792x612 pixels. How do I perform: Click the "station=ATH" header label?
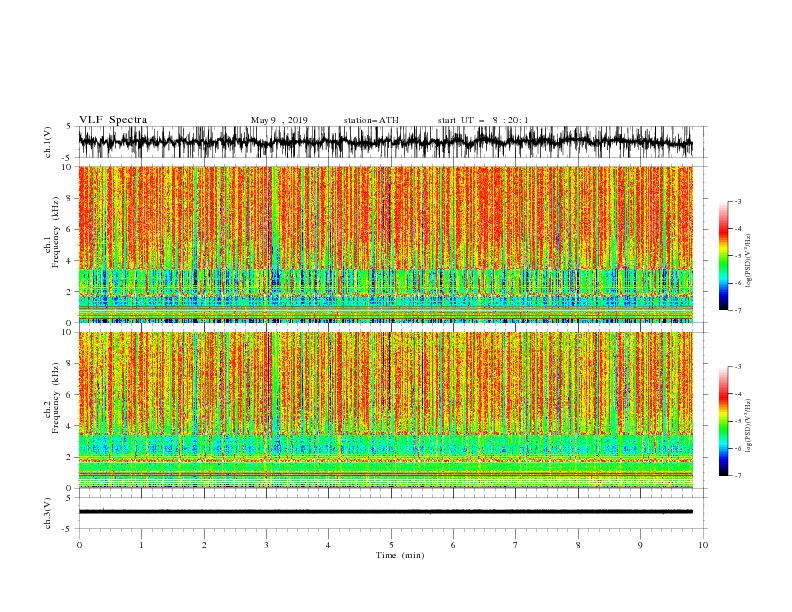click(371, 120)
